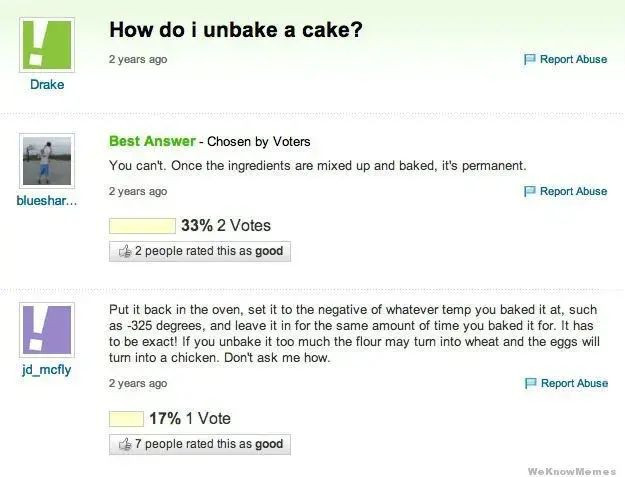Report abuse on the best answer
The image size is (625, 477).
coord(573,191)
